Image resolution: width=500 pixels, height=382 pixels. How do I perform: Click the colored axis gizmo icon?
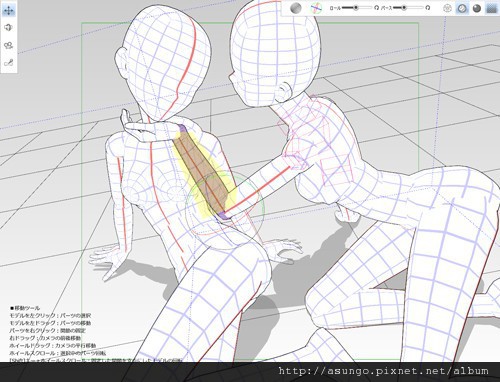coord(316,8)
